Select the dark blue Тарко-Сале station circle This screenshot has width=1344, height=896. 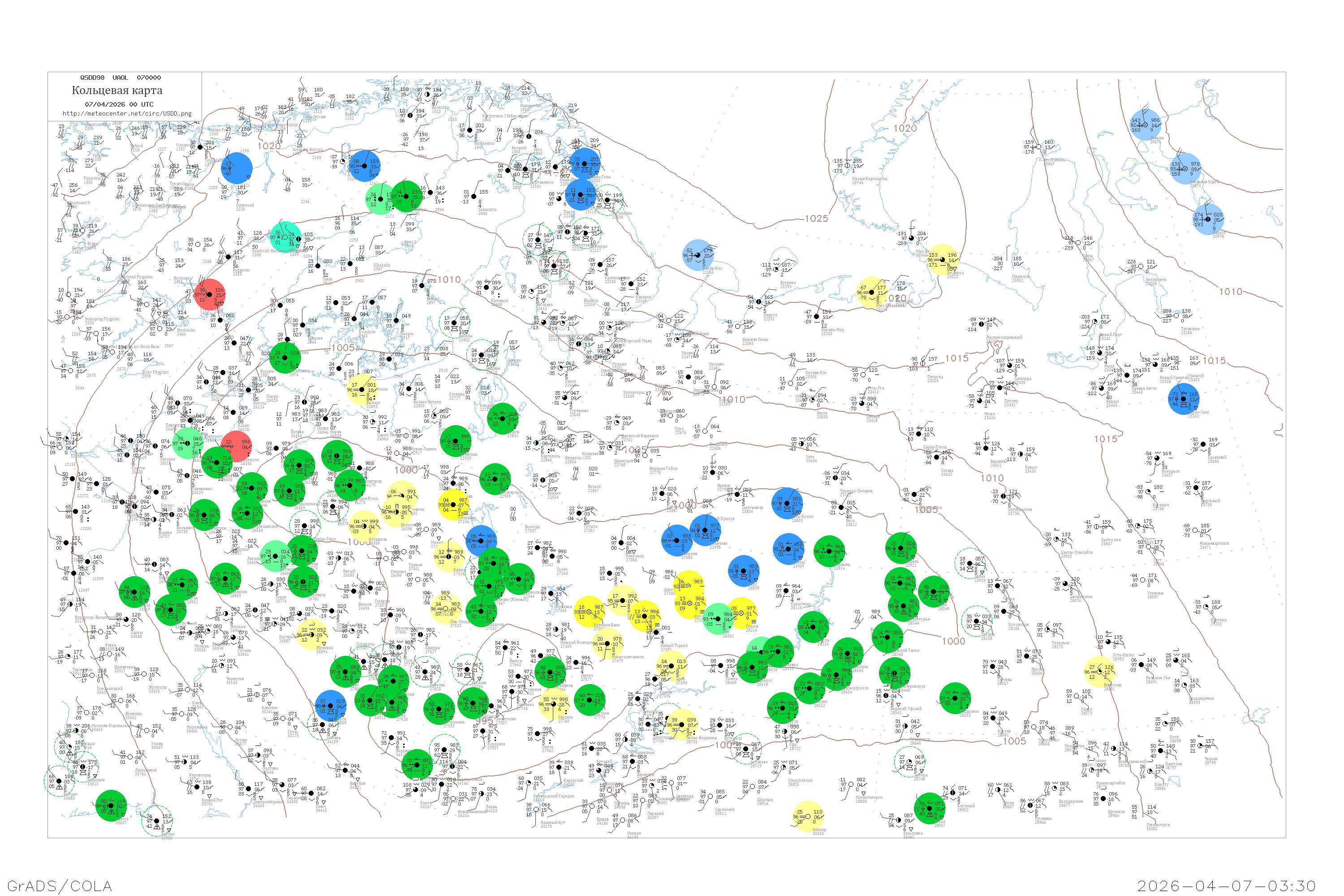[1184, 399]
